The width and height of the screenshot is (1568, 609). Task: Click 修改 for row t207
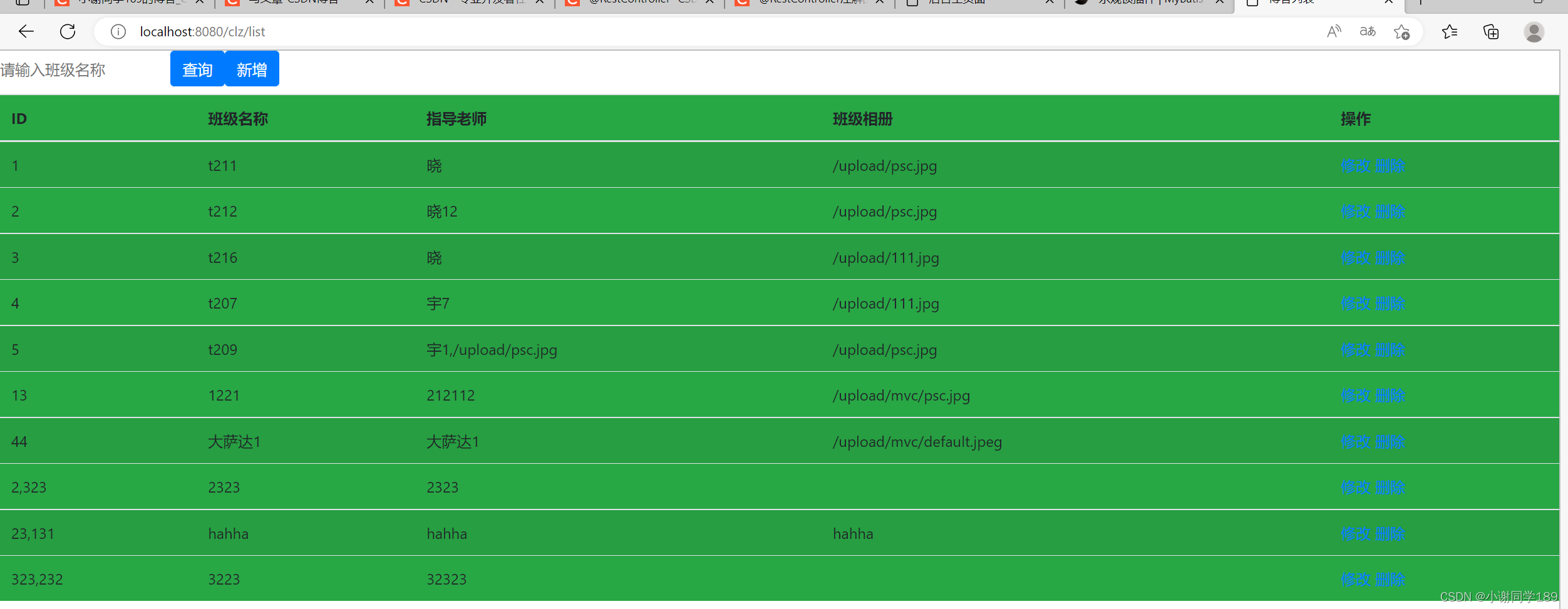point(1356,304)
